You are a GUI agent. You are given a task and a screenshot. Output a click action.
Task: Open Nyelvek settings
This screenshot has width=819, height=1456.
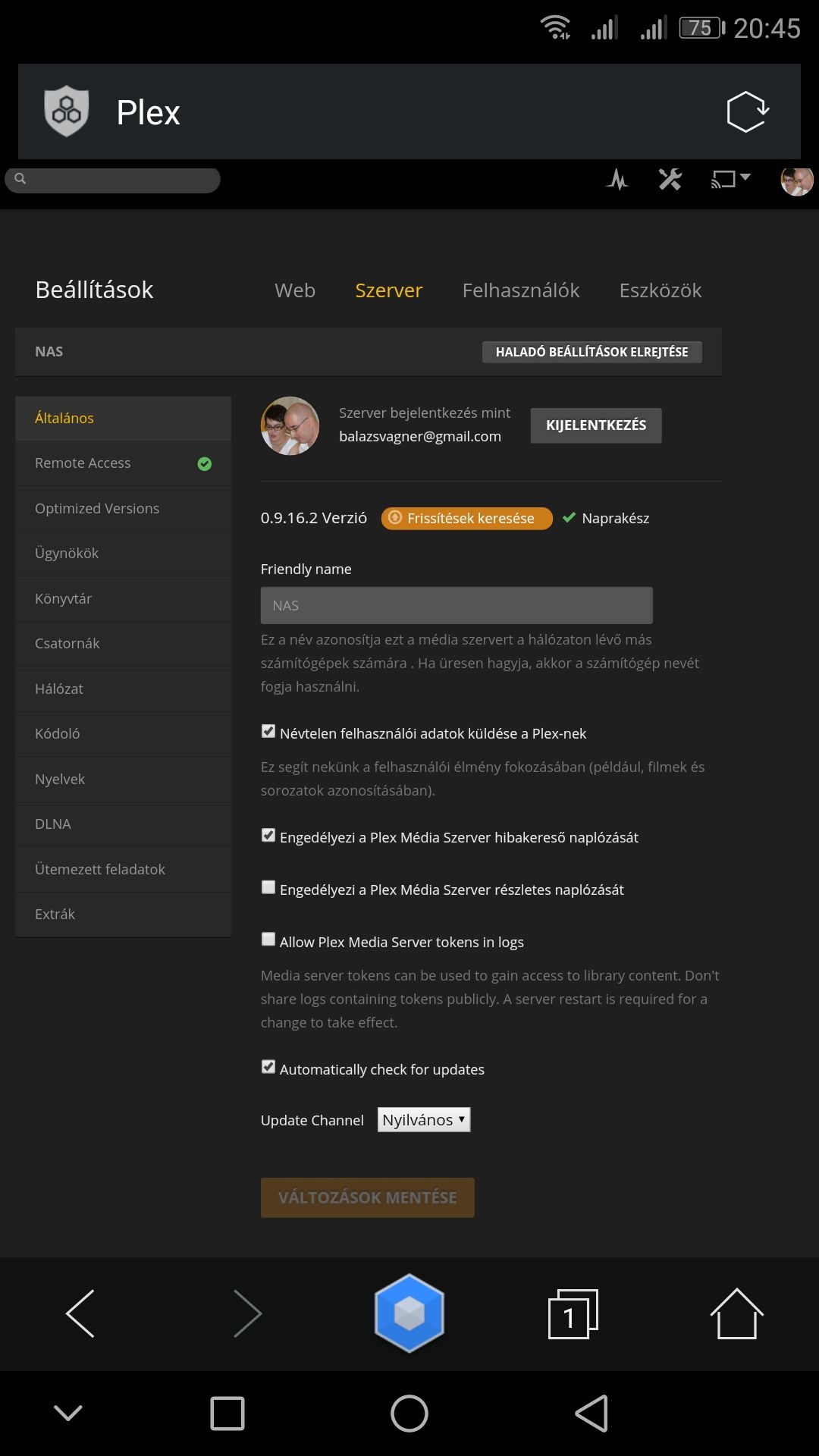pos(123,779)
